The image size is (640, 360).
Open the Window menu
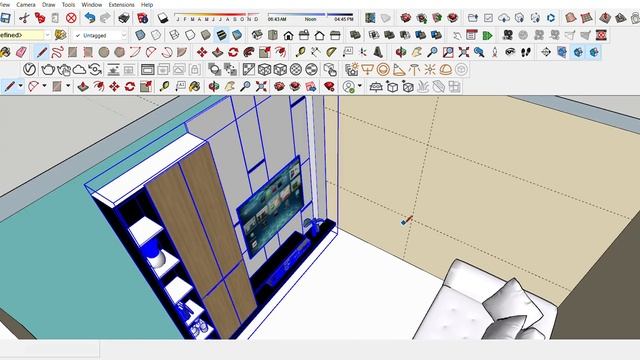pos(92,4)
